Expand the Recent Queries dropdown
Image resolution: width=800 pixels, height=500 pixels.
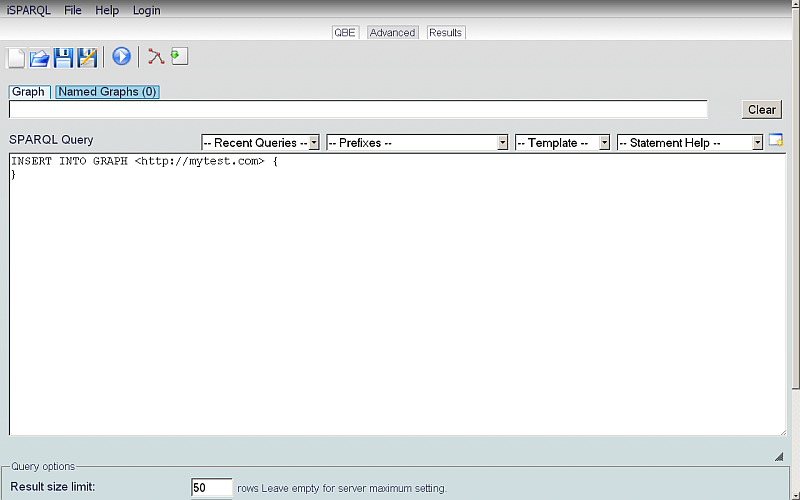coord(260,143)
